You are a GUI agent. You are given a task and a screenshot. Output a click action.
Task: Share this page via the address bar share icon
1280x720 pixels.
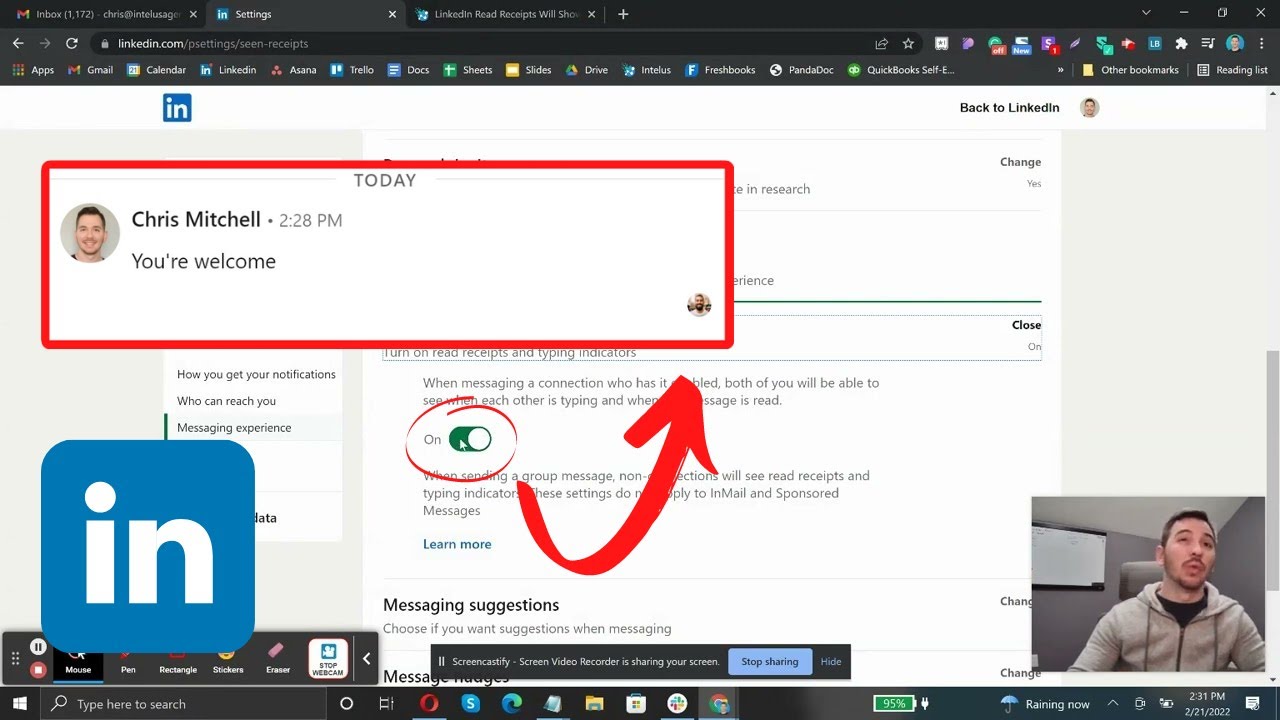coord(881,44)
